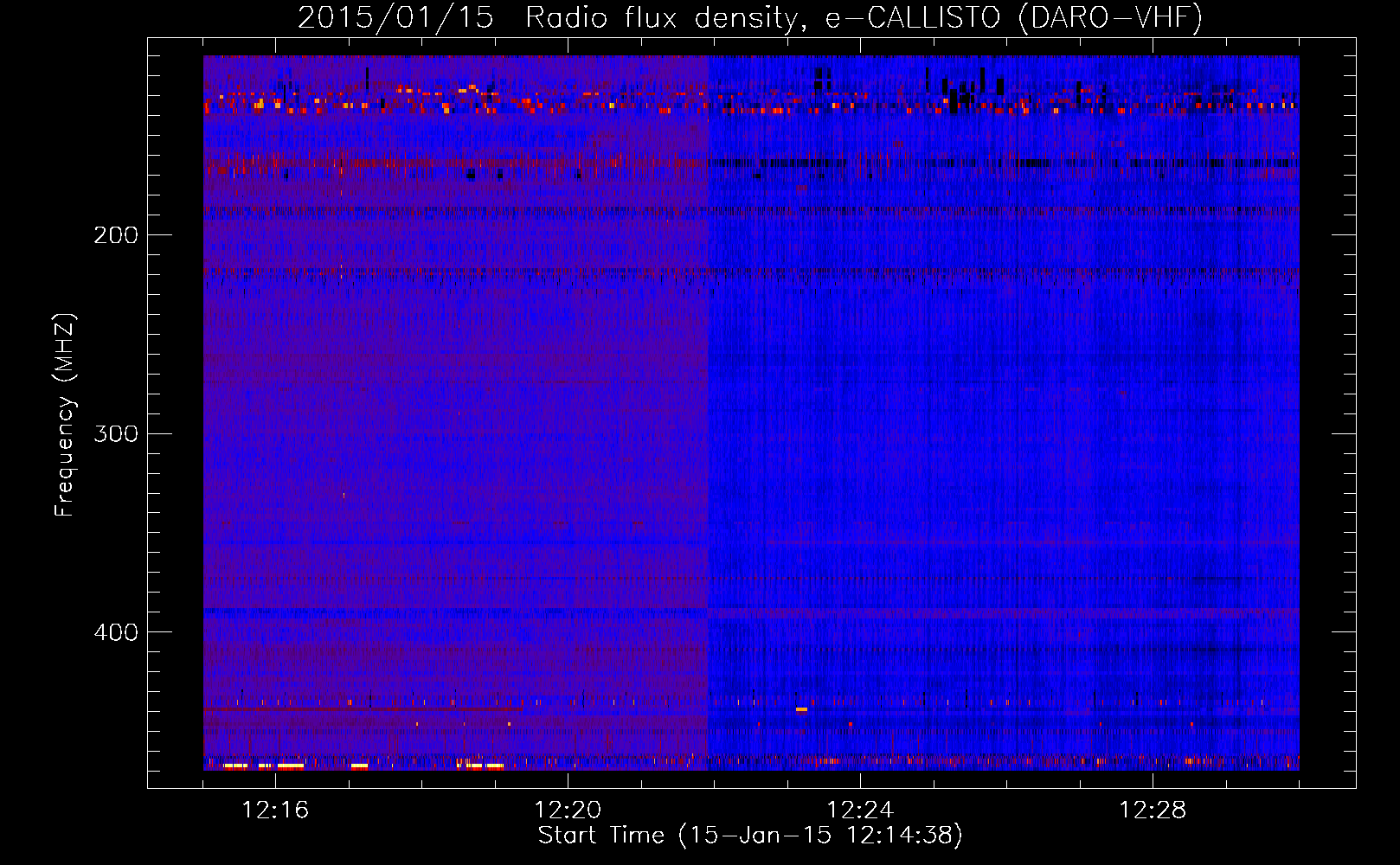
Task: Click the bright white-yellow streak at bottom left
Action: [290, 766]
